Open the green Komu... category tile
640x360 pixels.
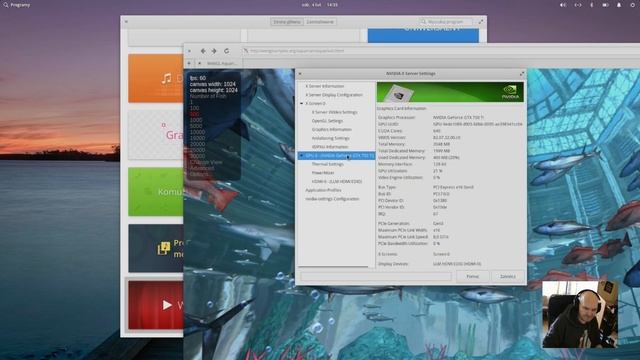click(156, 191)
